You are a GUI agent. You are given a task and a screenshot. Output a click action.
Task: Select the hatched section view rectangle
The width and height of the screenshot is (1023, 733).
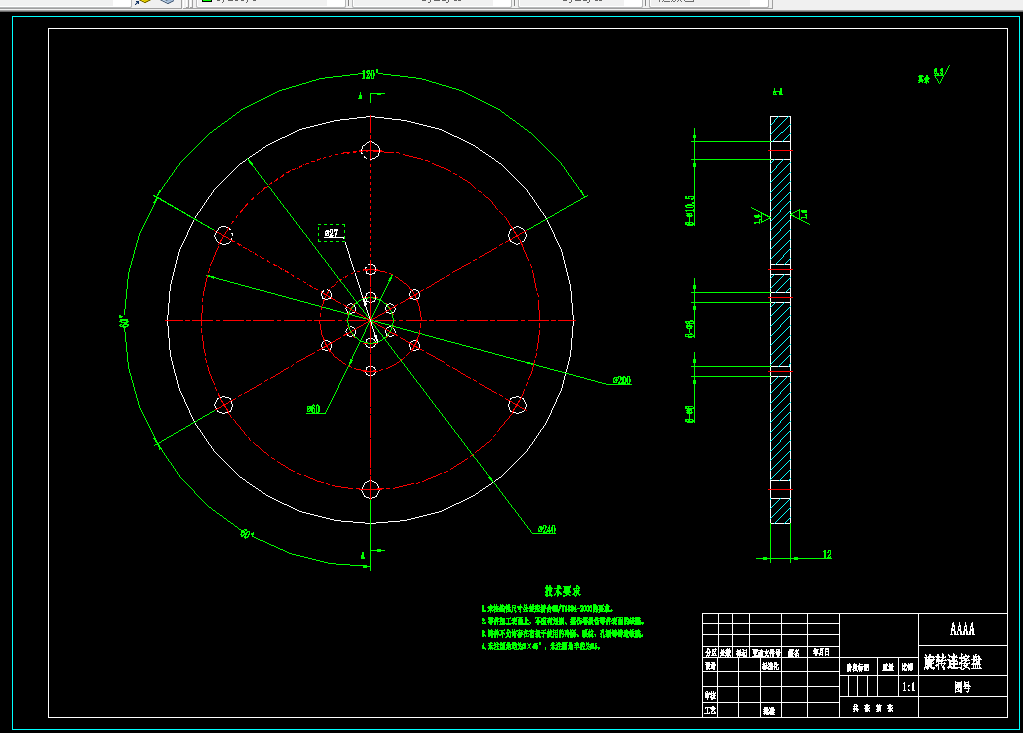[780, 320]
